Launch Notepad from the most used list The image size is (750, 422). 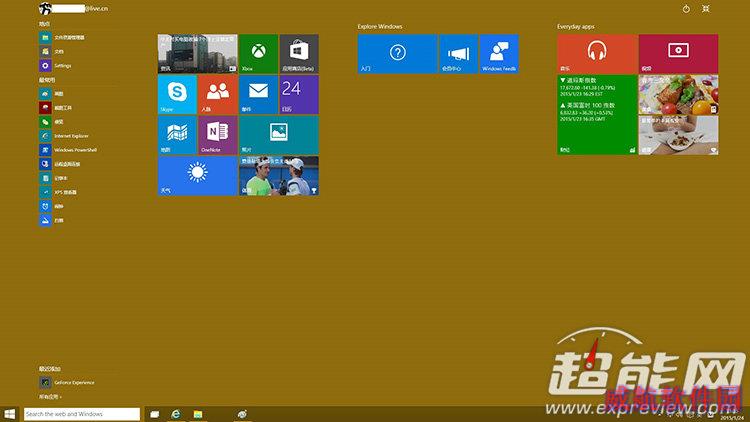coord(54,178)
